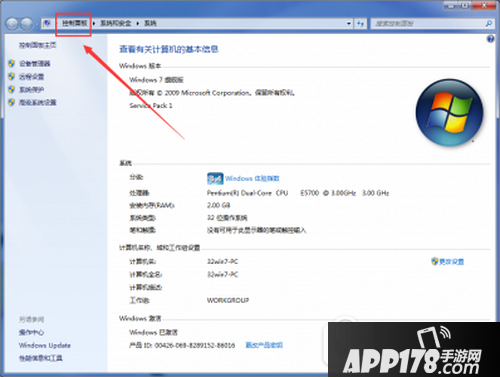Click the shield icon beside 设备管理器
The height and width of the screenshot is (377, 500).
point(12,63)
